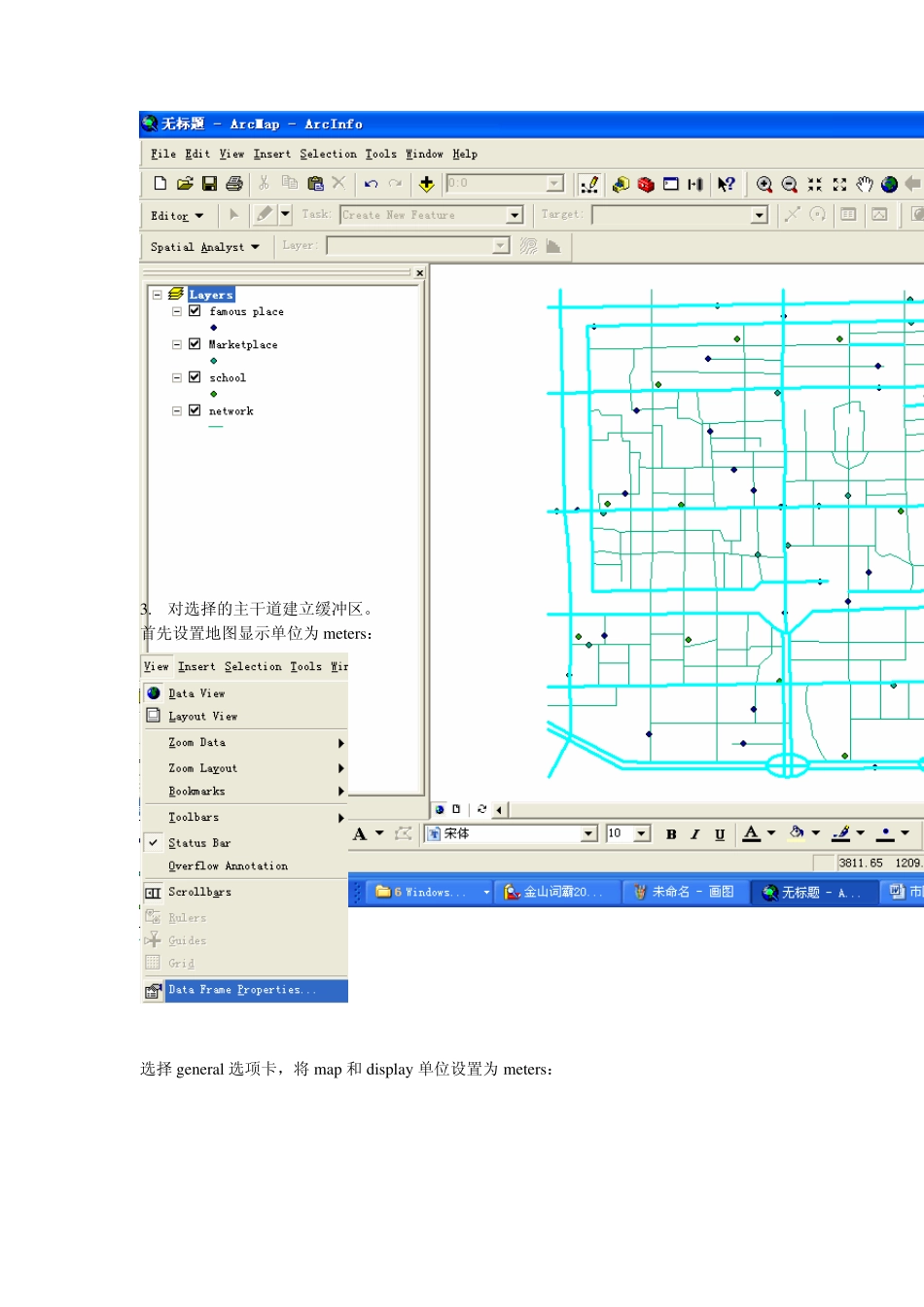Switch to 金山词霸 taskbar button
The height and width of the screenshot is (1307, 924).
pos(557,892)
